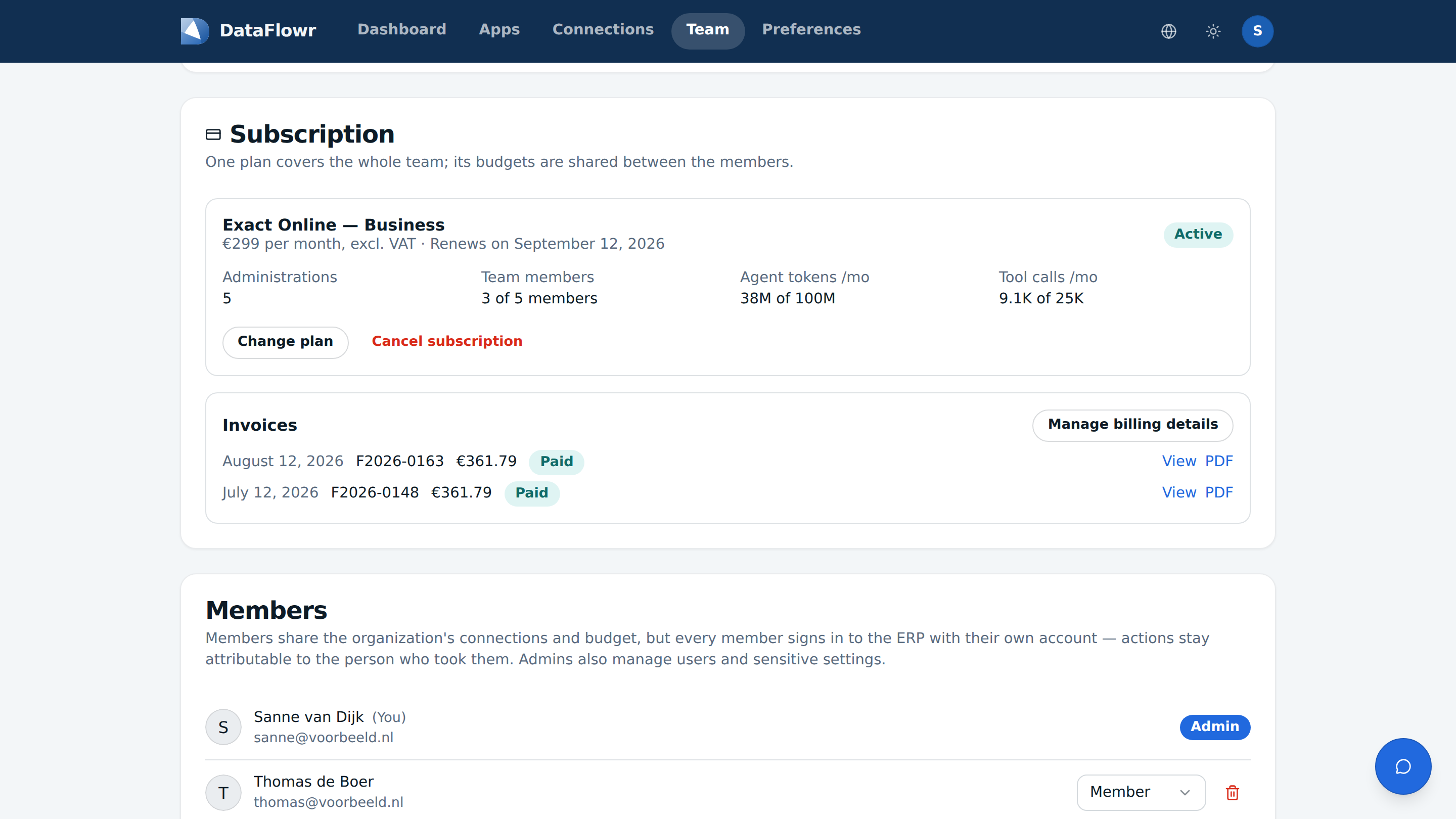Click the name Thomas de Boer
Screen dimensions: 1456x819
pos(313,782)
